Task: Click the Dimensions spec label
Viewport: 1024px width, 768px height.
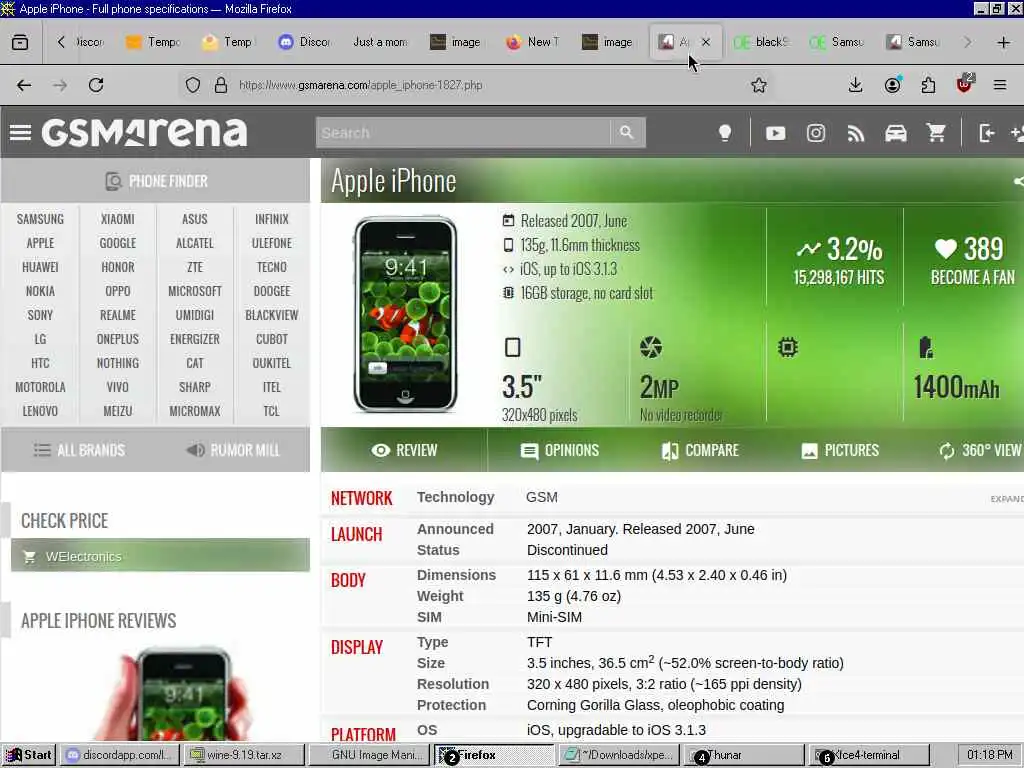Action: [x=456, y=575]
